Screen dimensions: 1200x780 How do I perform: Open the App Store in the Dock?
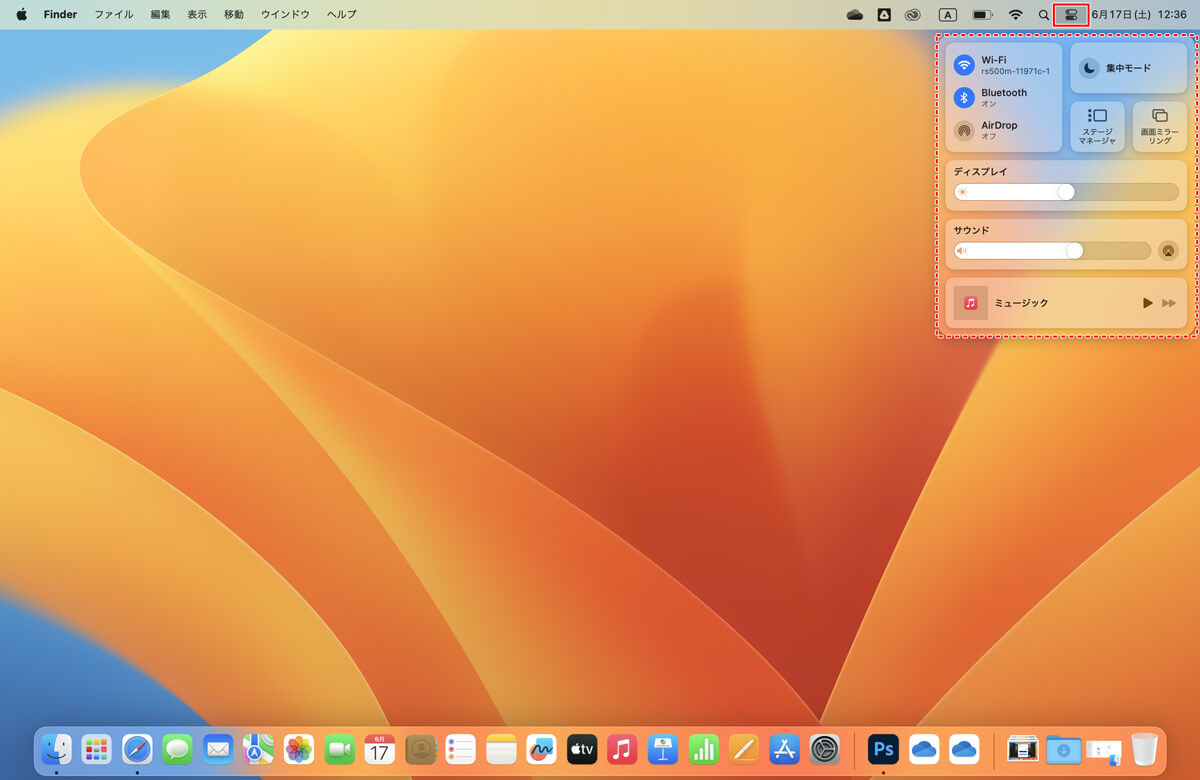click(784, 749)
